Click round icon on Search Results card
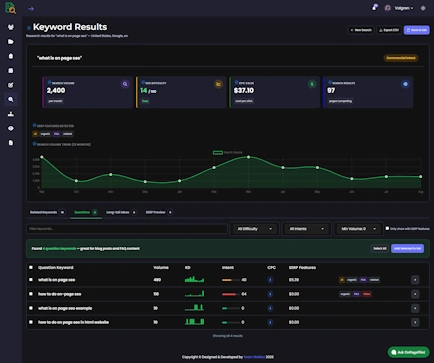 pos(405,84)
